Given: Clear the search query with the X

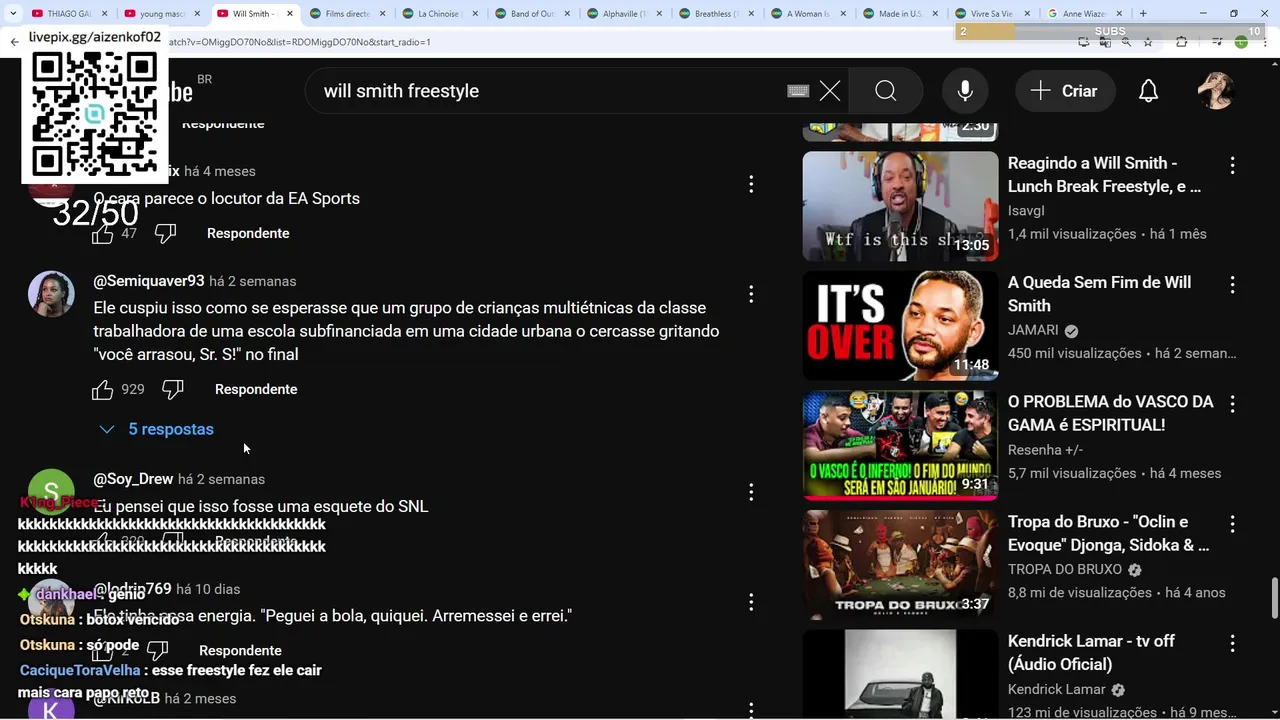Looking at the screenshot, I should pos(830,91).
